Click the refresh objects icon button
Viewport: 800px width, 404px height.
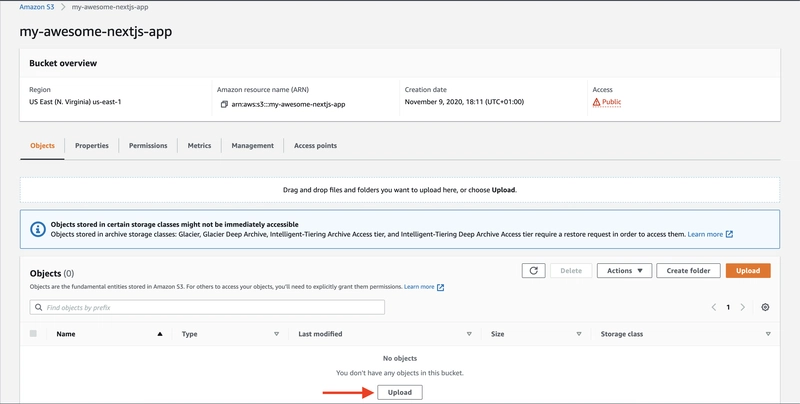(534, 270)
